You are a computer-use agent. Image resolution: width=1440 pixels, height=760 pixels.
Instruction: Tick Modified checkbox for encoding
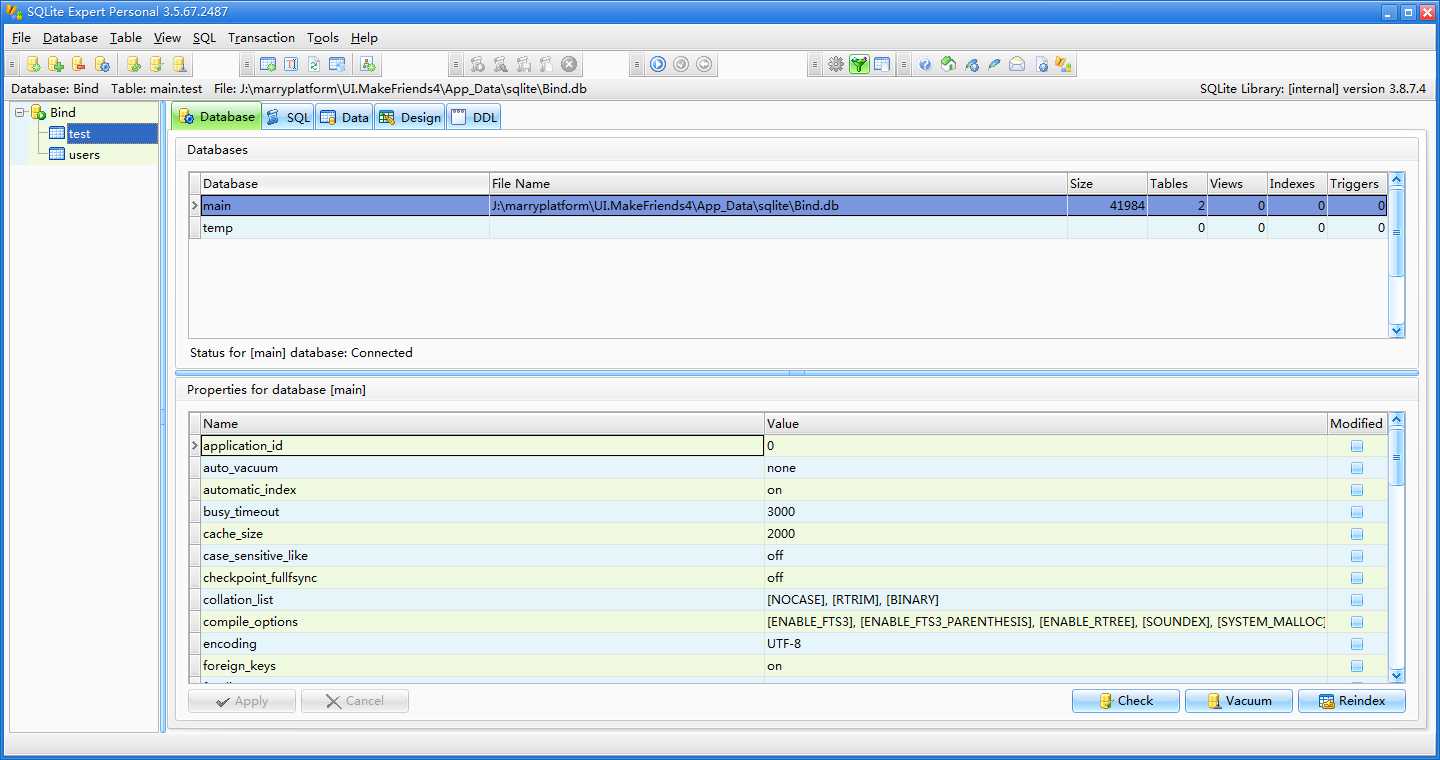[1357, 644]
